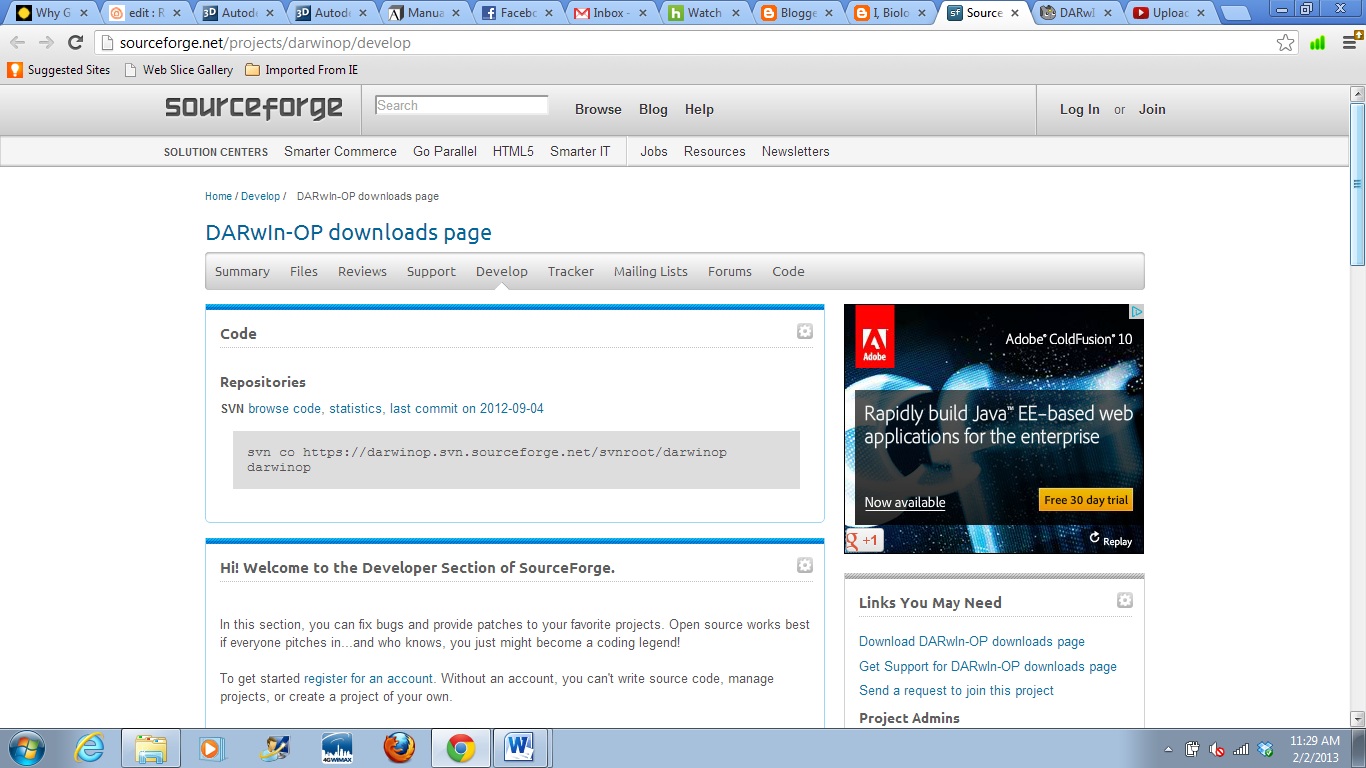The image size is (1366, 768).
Task: Open the Windows Start button
Action: point(26,748)
